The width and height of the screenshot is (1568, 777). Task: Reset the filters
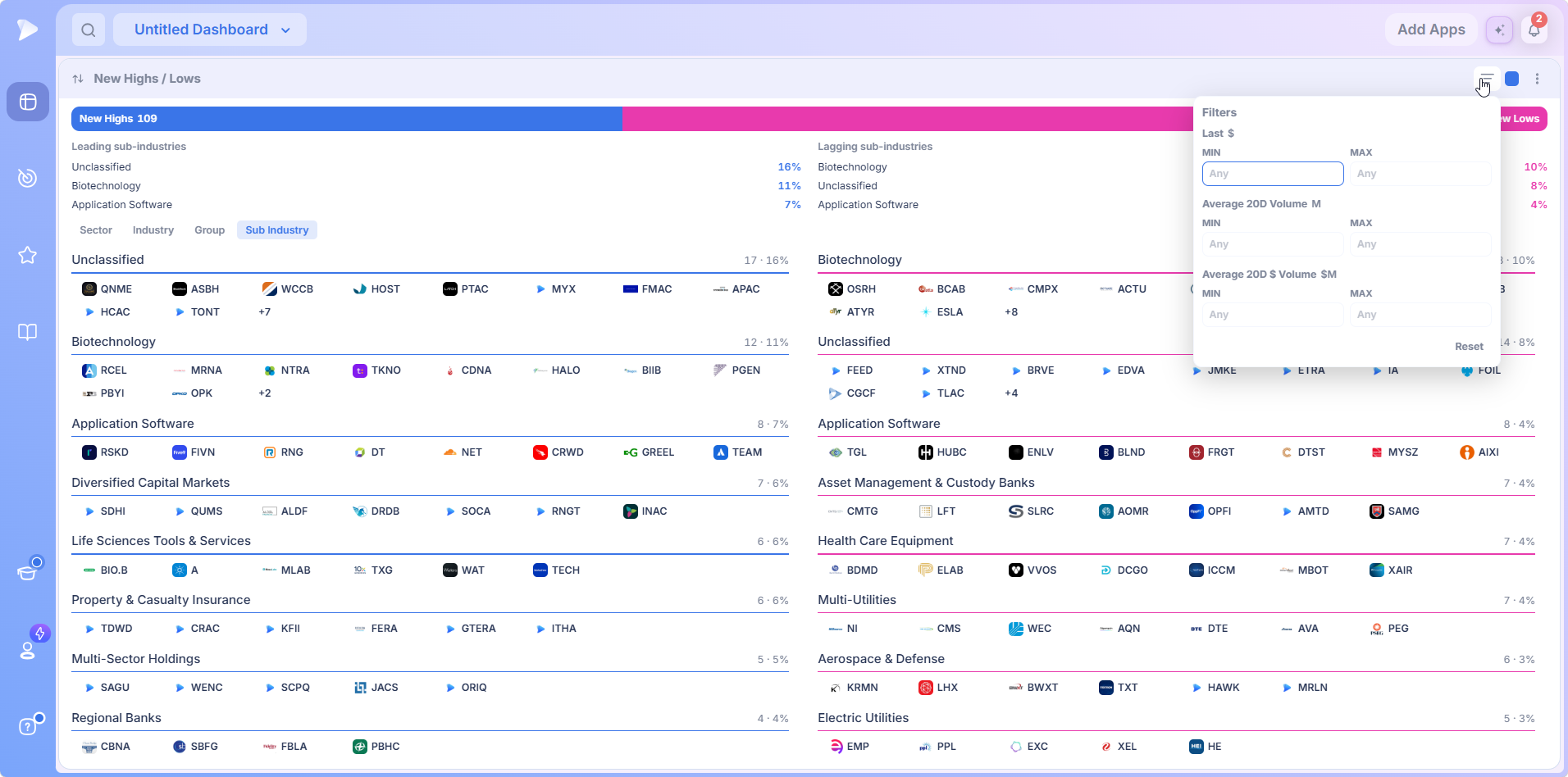pyautogui.click(x=1469, y=347)
